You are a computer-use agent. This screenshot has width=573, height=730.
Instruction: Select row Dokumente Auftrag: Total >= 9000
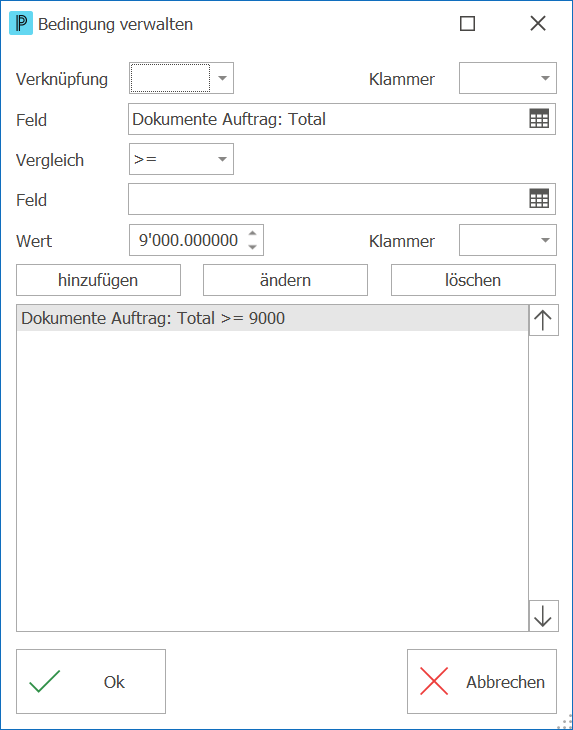[273, 318]
